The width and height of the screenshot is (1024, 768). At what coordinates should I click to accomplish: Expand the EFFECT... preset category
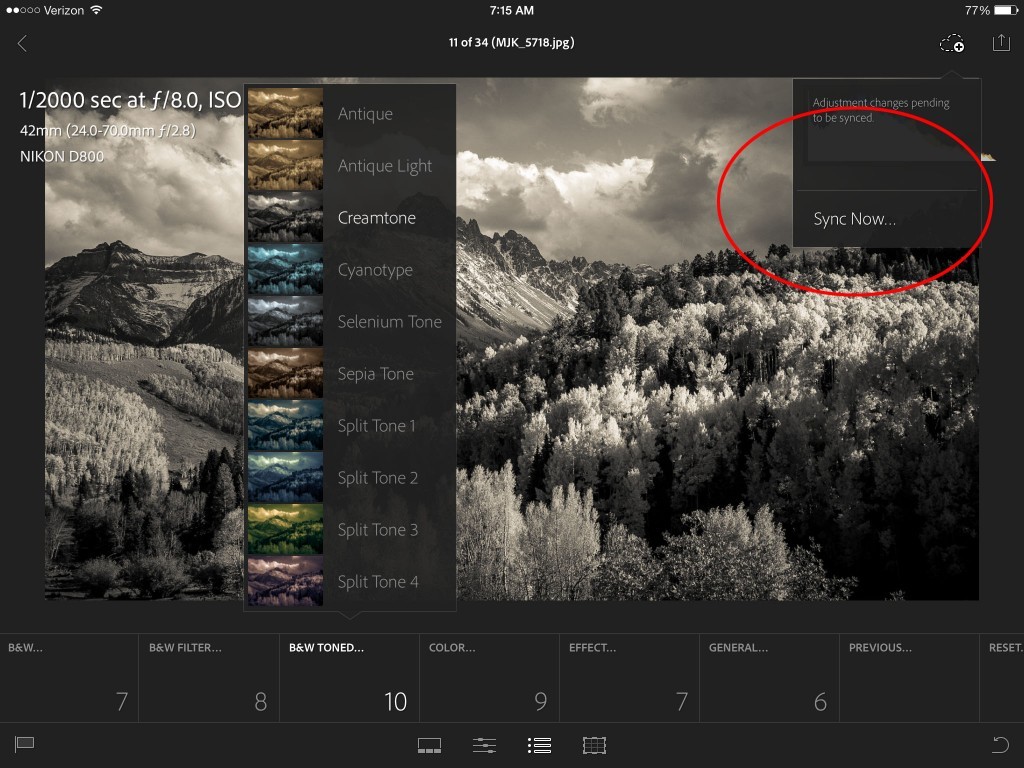(x=630, y=677)
